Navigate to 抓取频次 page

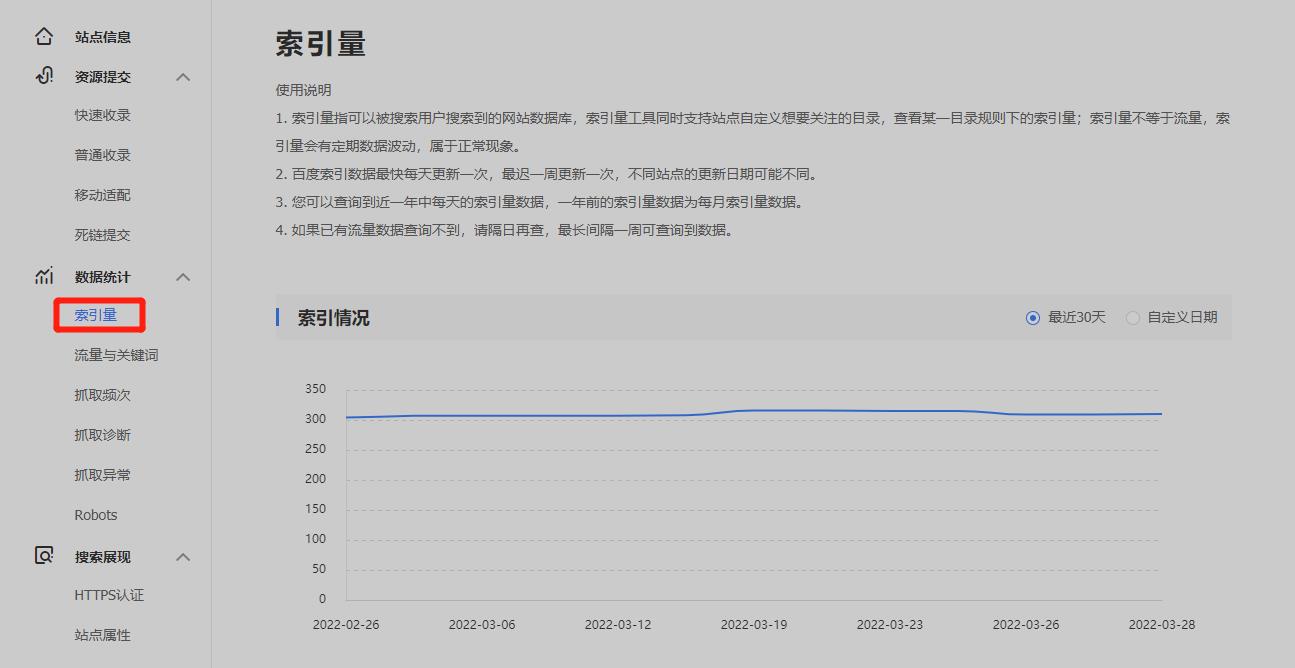102,395
